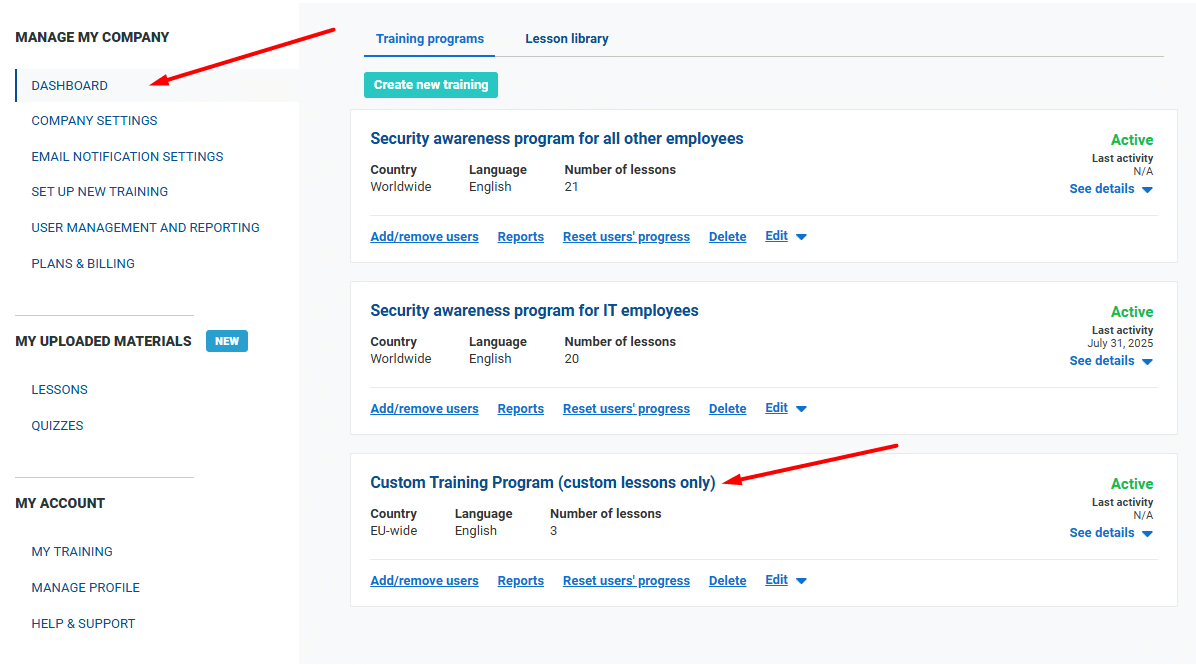The width and height of the screenshot is (1196, 665).
Task: Open Edit dropdown for all other employees program
Action: [785, 237]
